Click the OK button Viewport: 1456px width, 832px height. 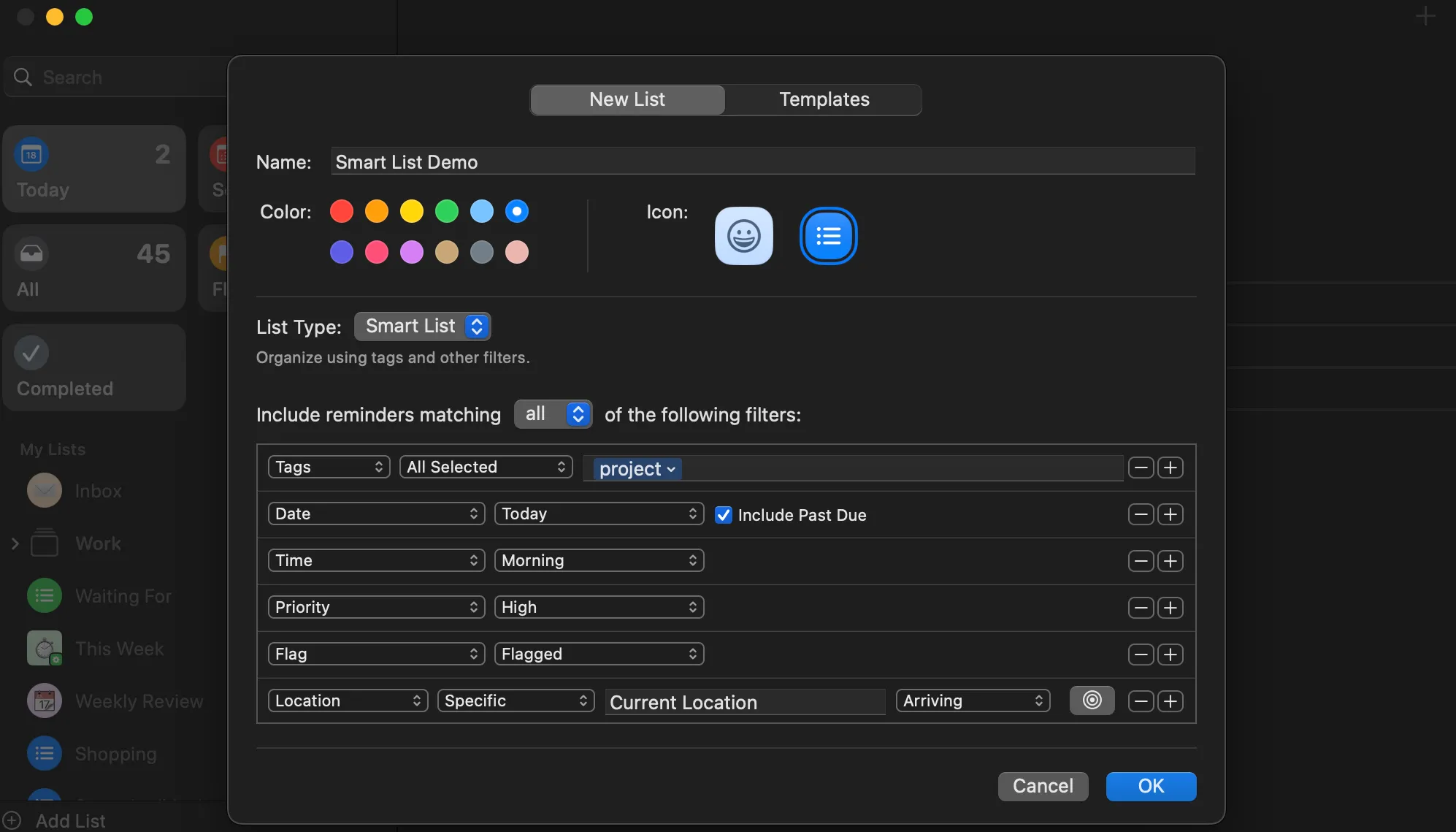pyautogui.click(x=1150, y=787)
